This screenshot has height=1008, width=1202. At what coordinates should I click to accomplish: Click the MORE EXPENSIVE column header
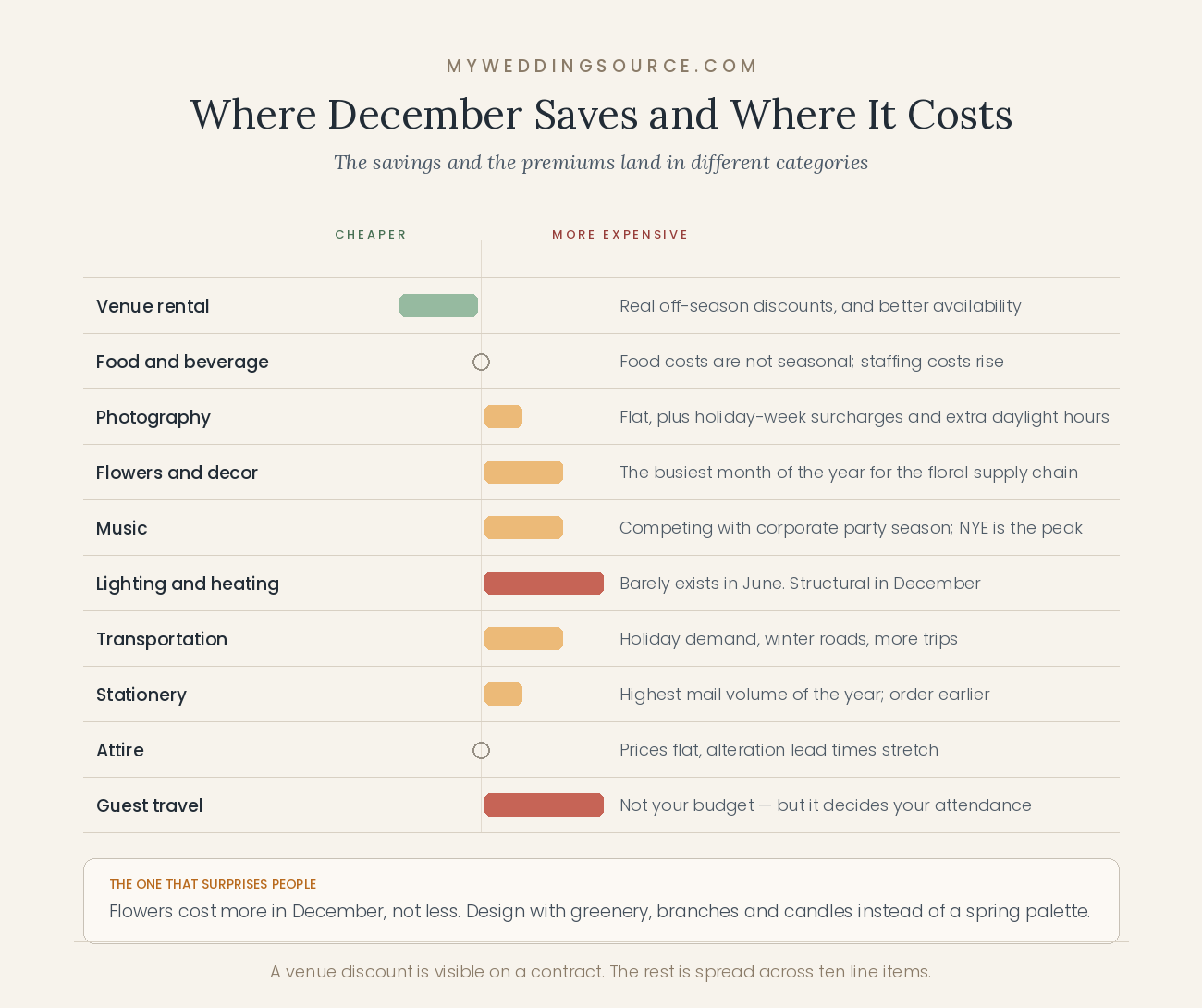620,234
